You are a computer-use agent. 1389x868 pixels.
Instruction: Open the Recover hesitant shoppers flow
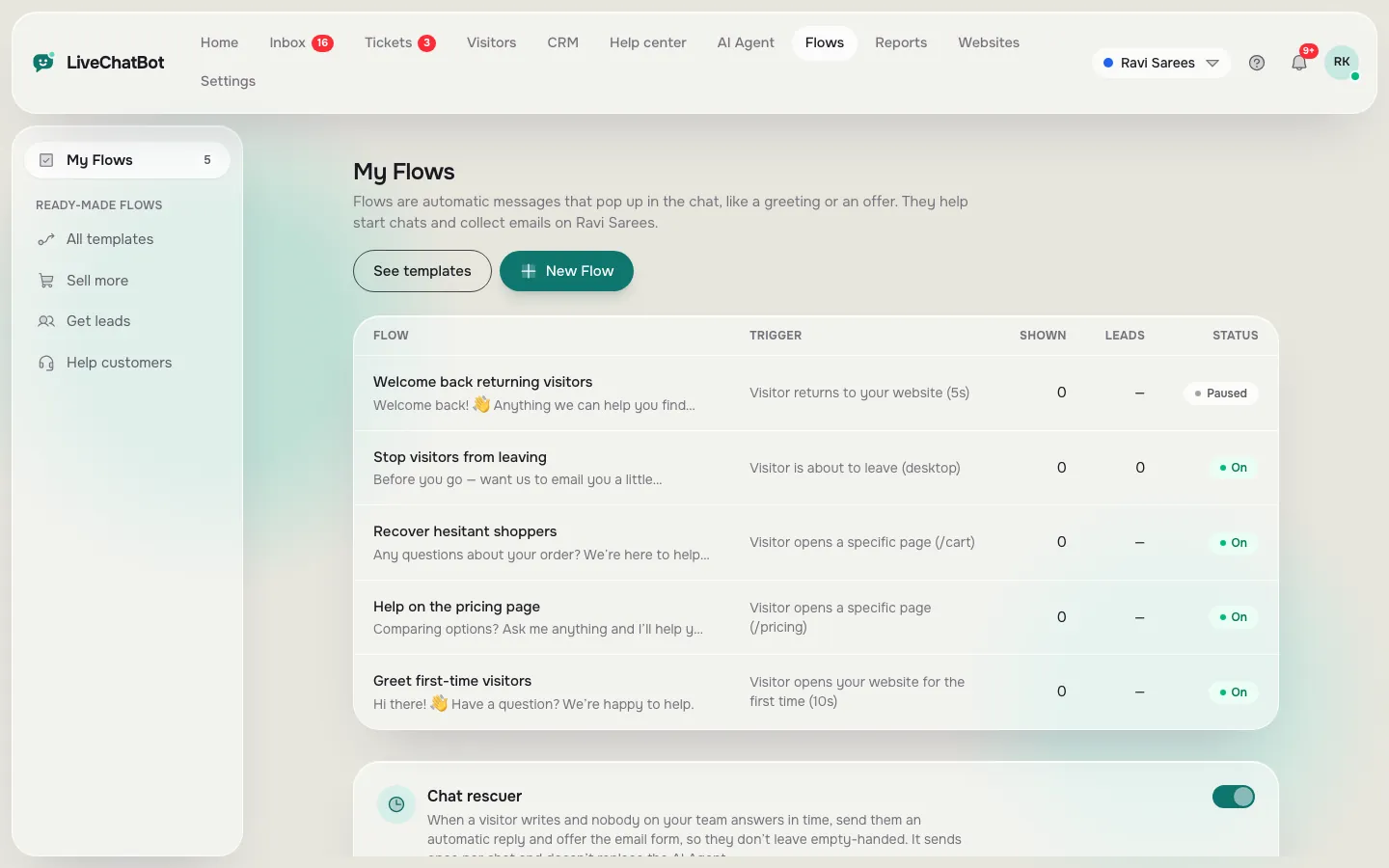point(816,543)
